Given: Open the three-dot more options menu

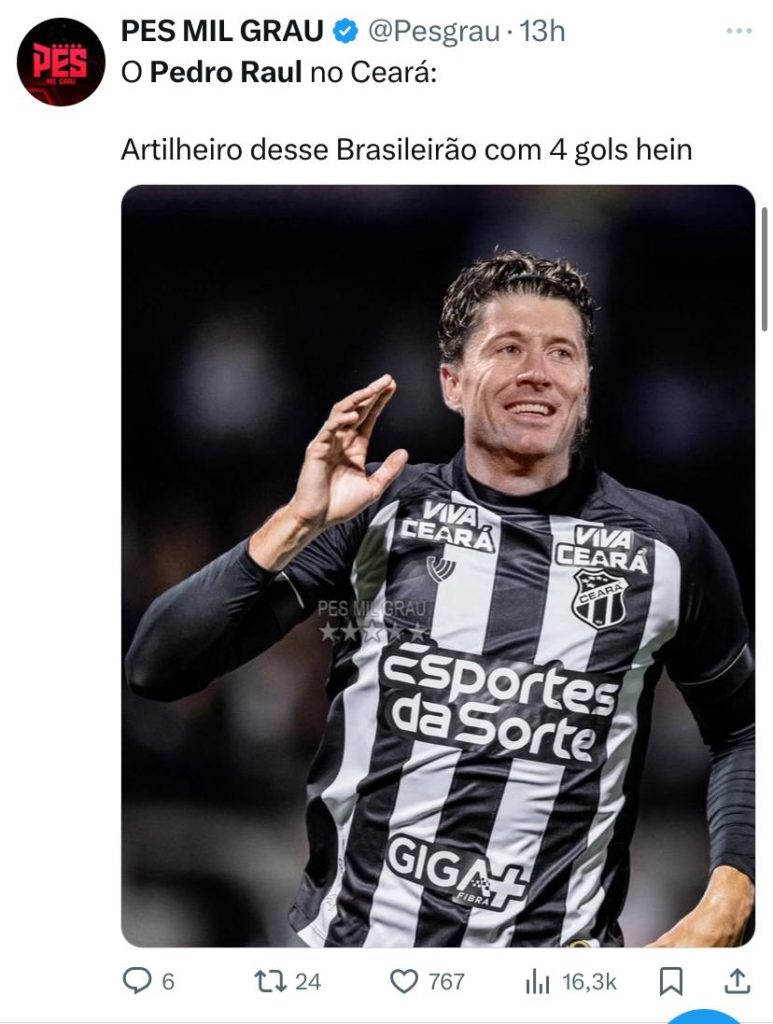Looking at the screenshot, I should [x=739, y=31].
